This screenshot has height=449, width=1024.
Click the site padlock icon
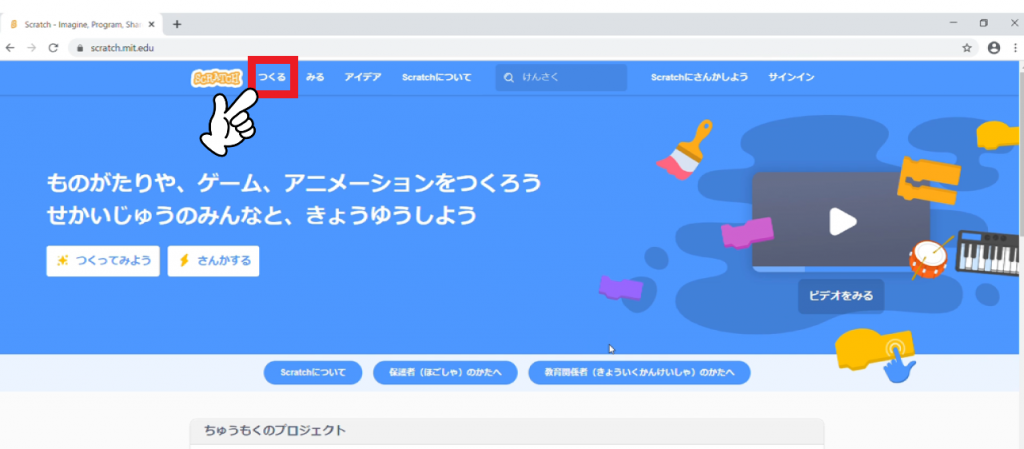coord(80,48)
